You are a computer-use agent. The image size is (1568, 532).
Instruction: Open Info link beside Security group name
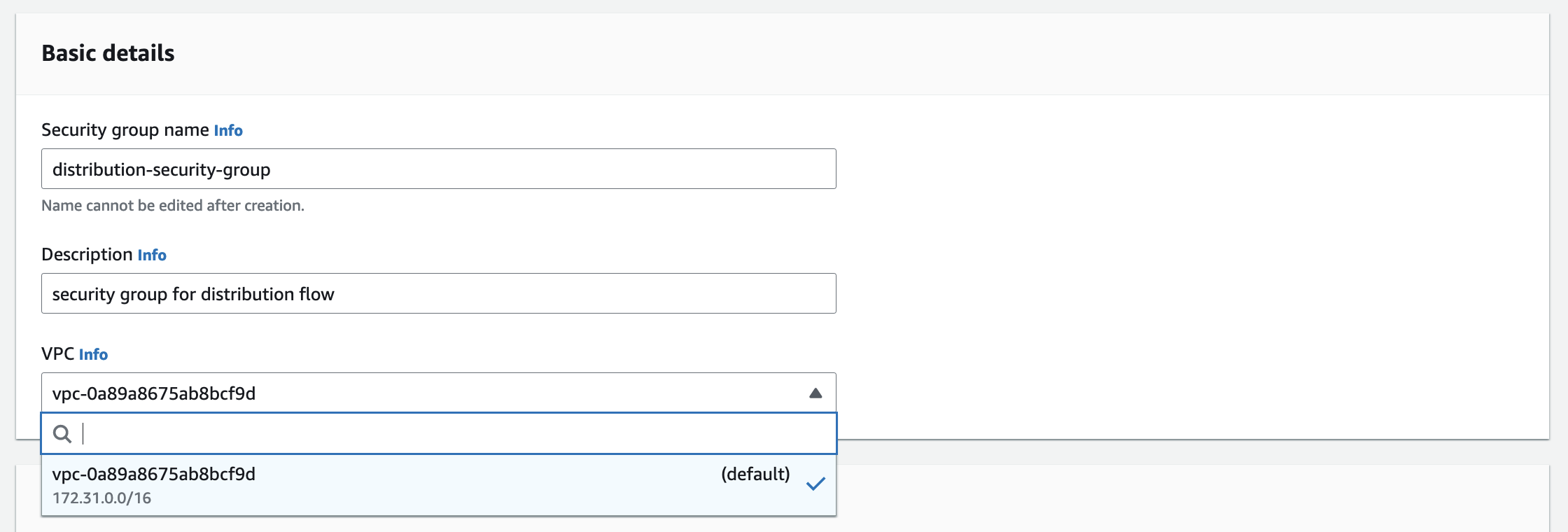pos(228,131)
